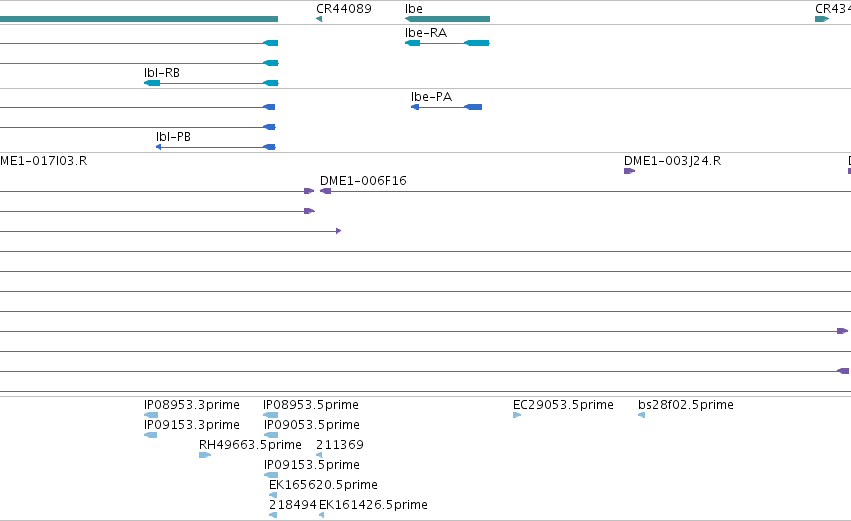Select the small CR44089 gene arrow glyph

point(319,19)
